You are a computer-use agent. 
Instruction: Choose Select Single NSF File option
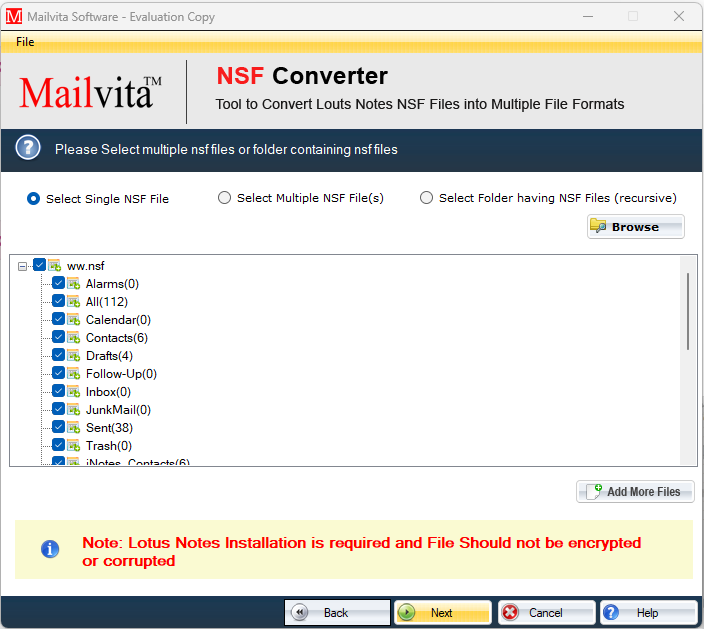click(33, 198)
